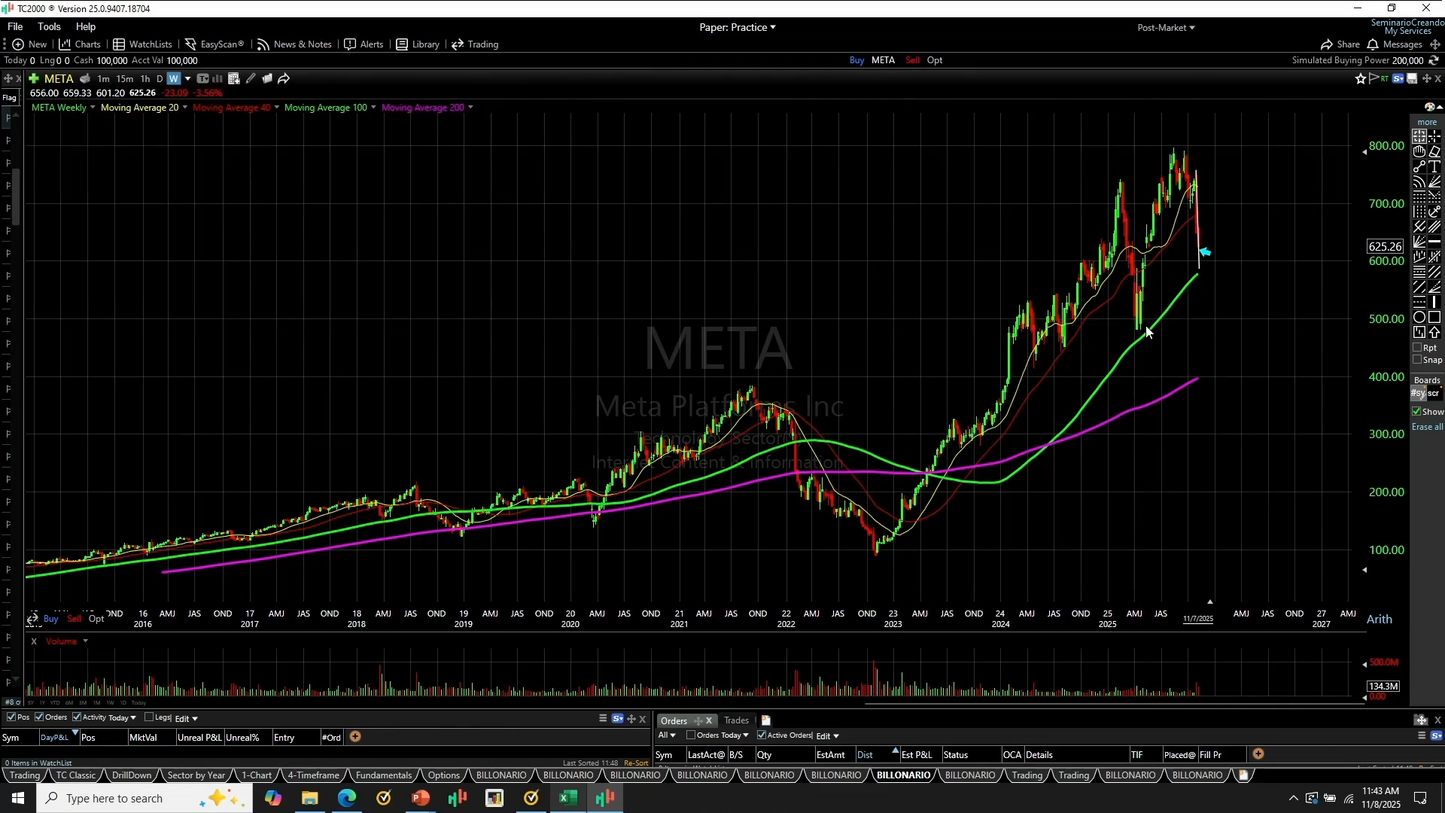1445x813 pixels.
Task: Select the Weekly timeframe button
Action: pyautogui.click(x=174, y=79)
